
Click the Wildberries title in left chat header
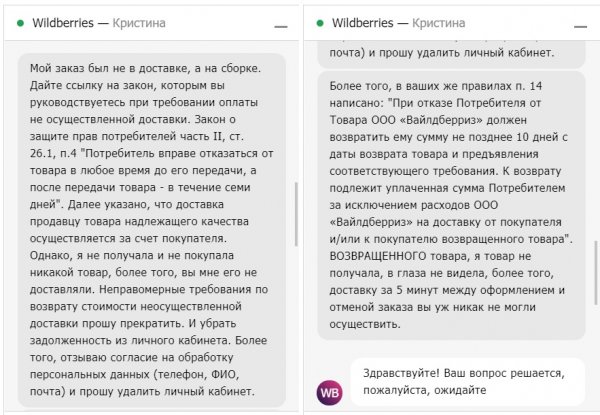(x=63, y=23)
